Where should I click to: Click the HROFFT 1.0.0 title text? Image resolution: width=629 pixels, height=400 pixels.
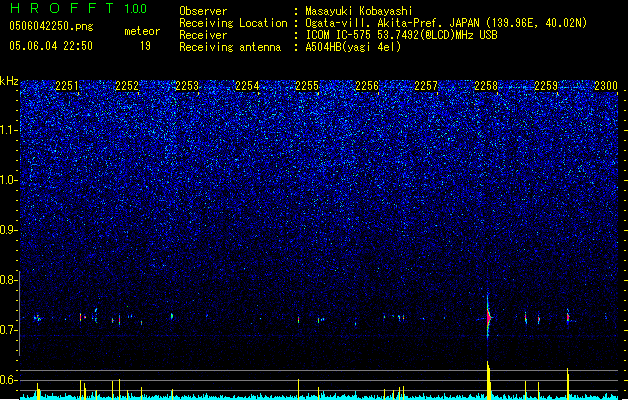pos(79,8)
